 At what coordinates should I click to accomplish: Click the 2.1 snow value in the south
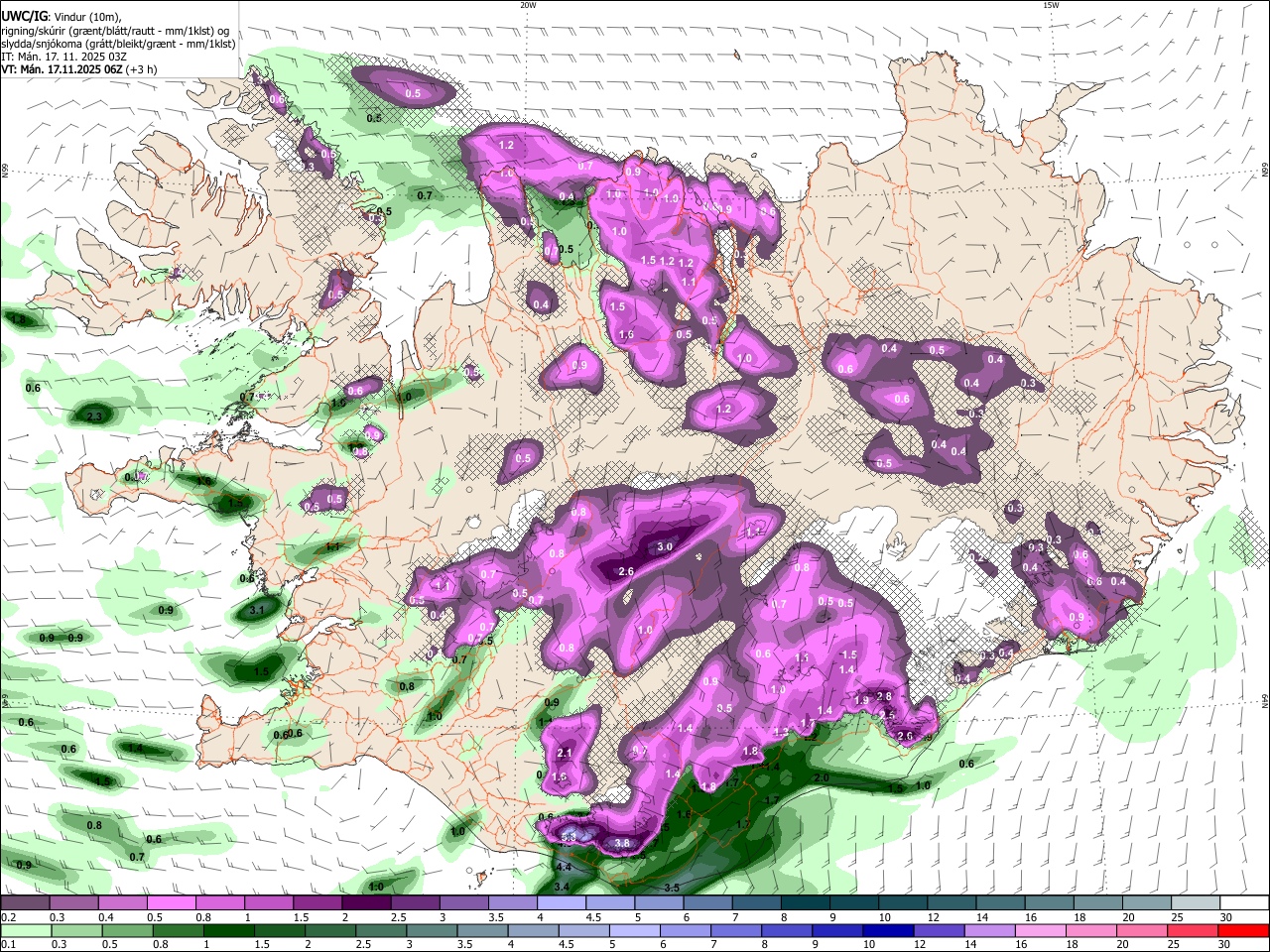point(565,754)
